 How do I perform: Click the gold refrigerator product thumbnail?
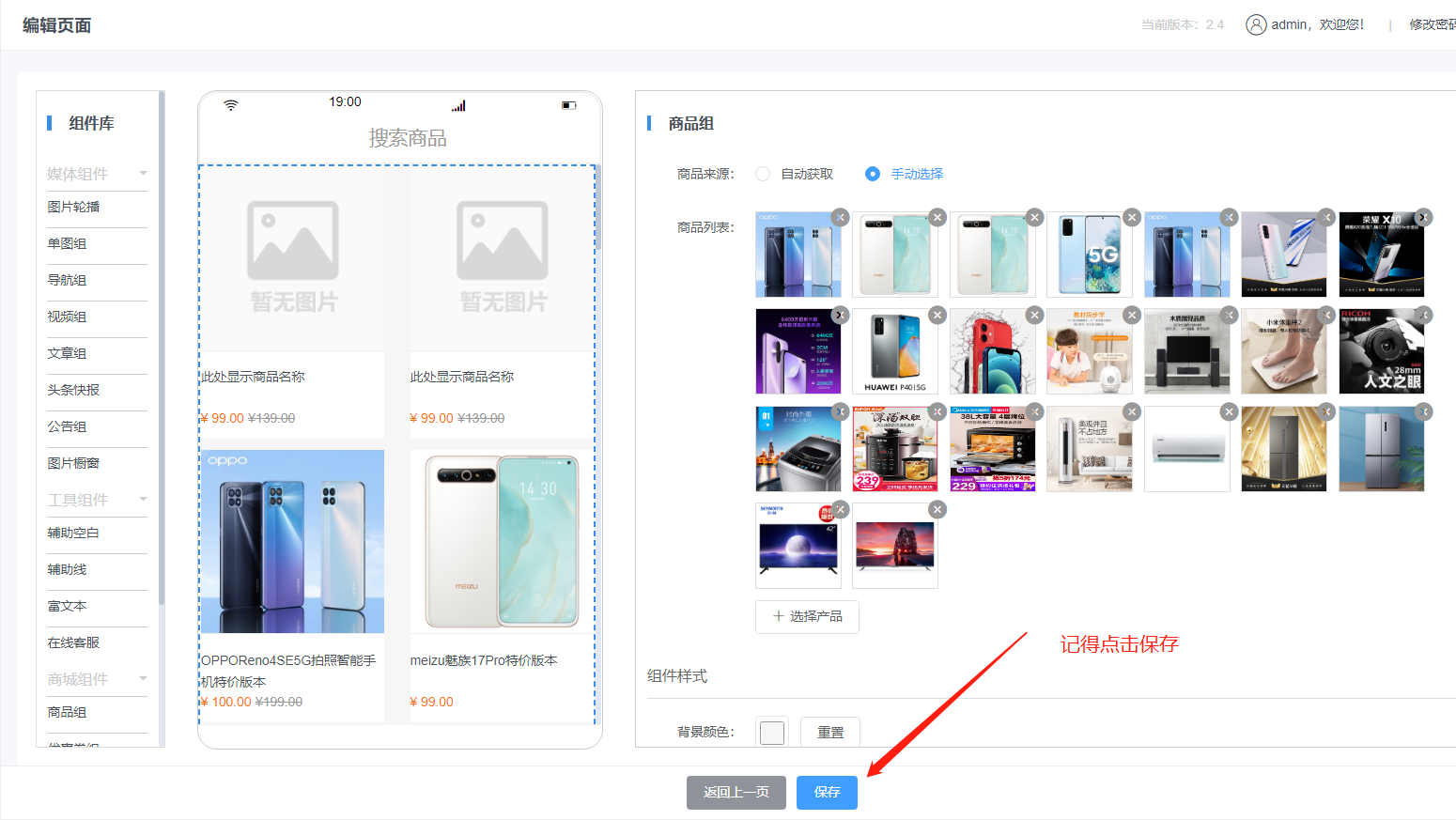tap(1284, 449)
